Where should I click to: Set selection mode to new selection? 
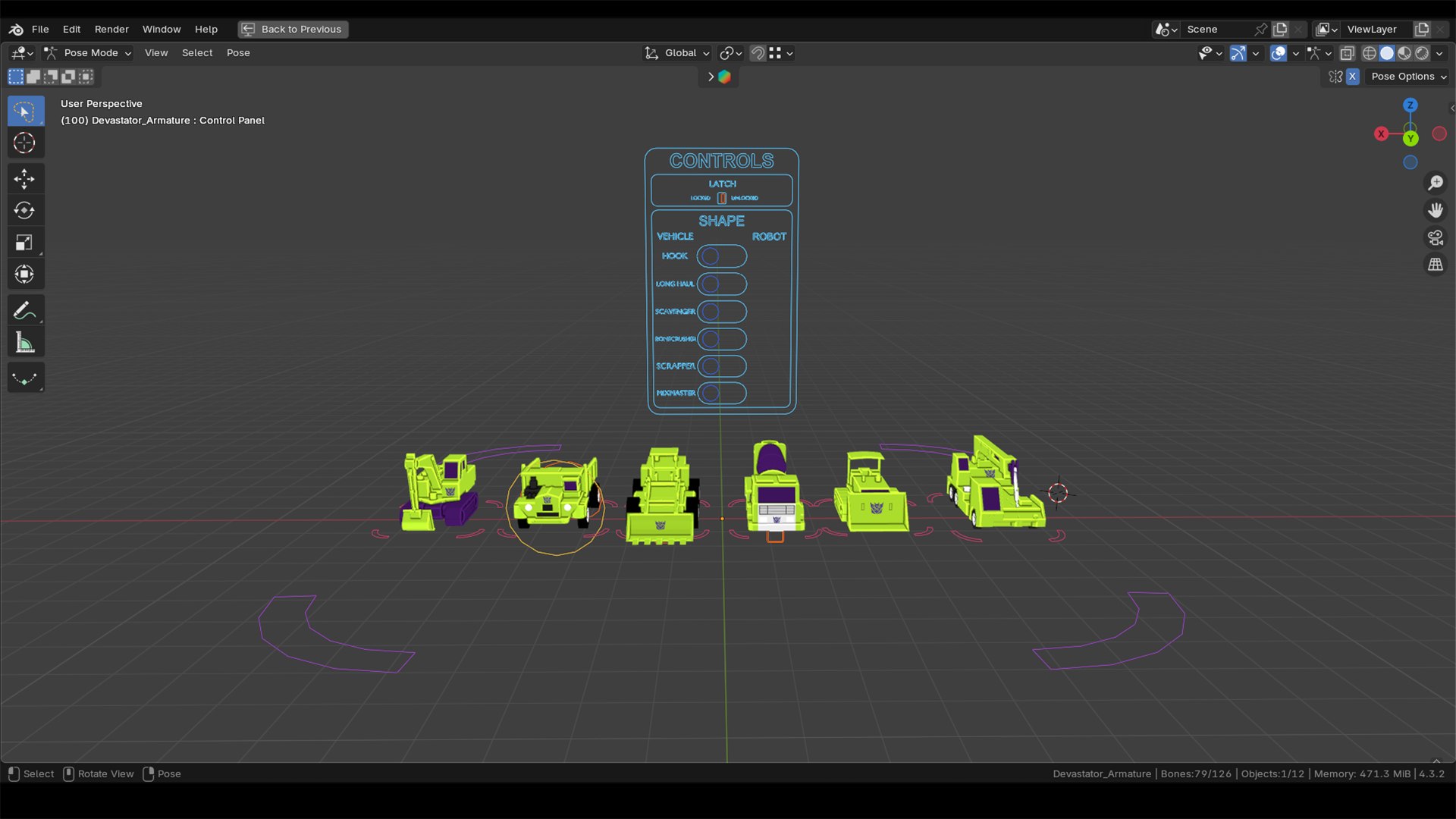(16, 77)
